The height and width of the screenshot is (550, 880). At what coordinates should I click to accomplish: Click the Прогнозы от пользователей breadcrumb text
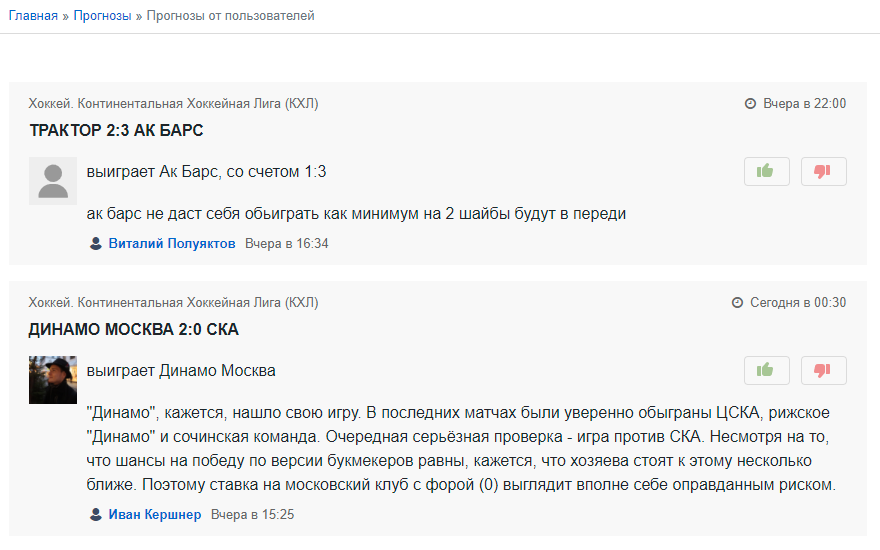tap(230, 16)
